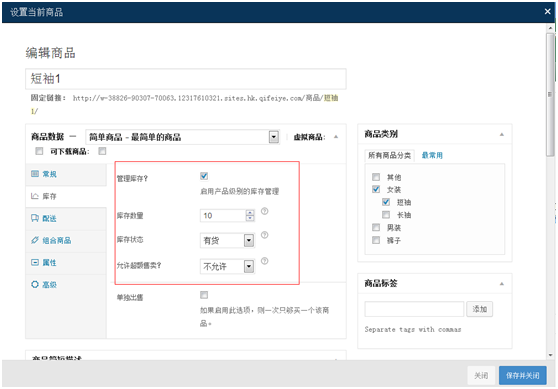Click the product title field 短袖1
This screenshot has height=389, width=558.
tap(186, 79)
